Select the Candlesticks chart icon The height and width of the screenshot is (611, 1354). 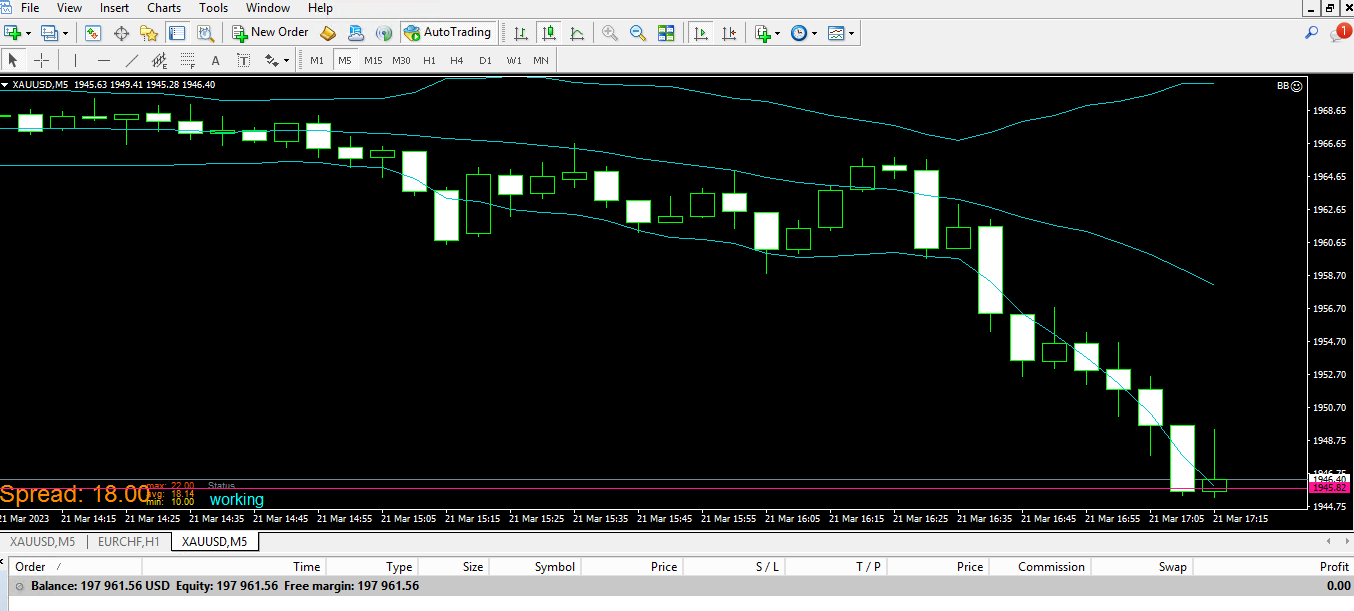[x=549, y=33]
